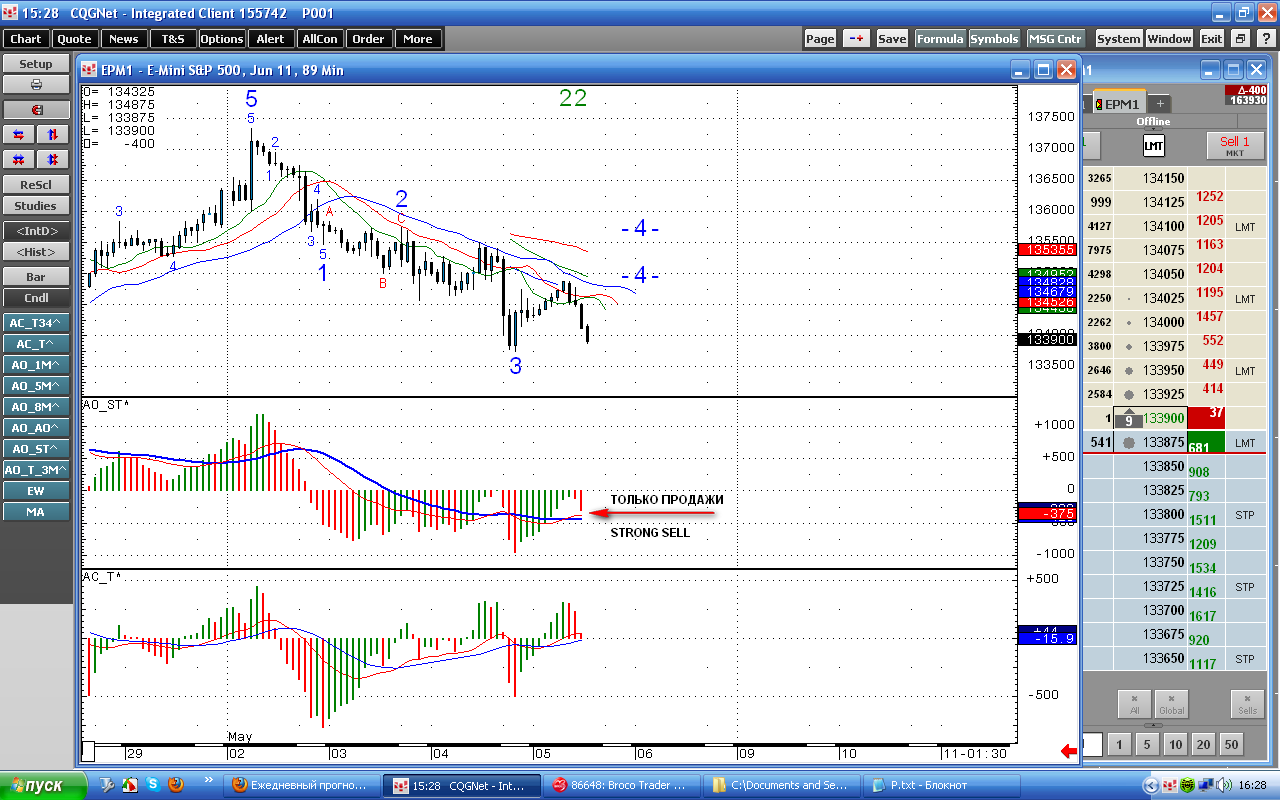Viewport: 1280px width, 800px height.
Task: Open the News menu item
Action: [x=124, y=39]
